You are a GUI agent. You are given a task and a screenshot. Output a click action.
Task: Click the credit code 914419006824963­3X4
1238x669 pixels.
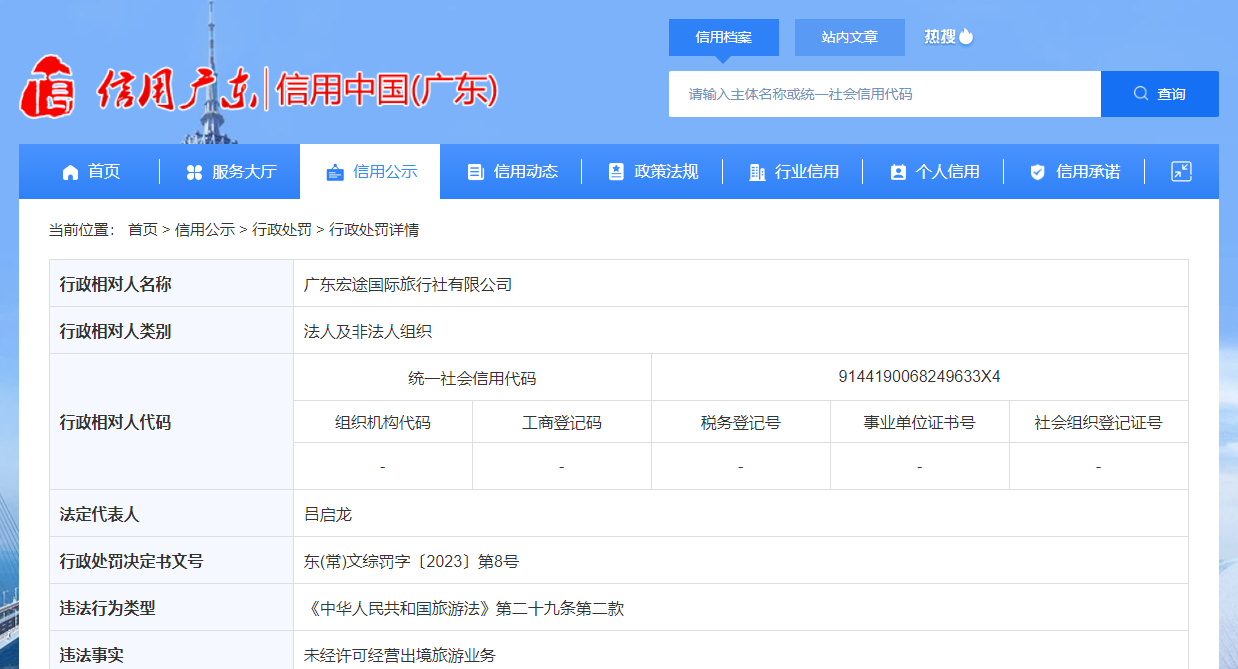pos(919,377)
